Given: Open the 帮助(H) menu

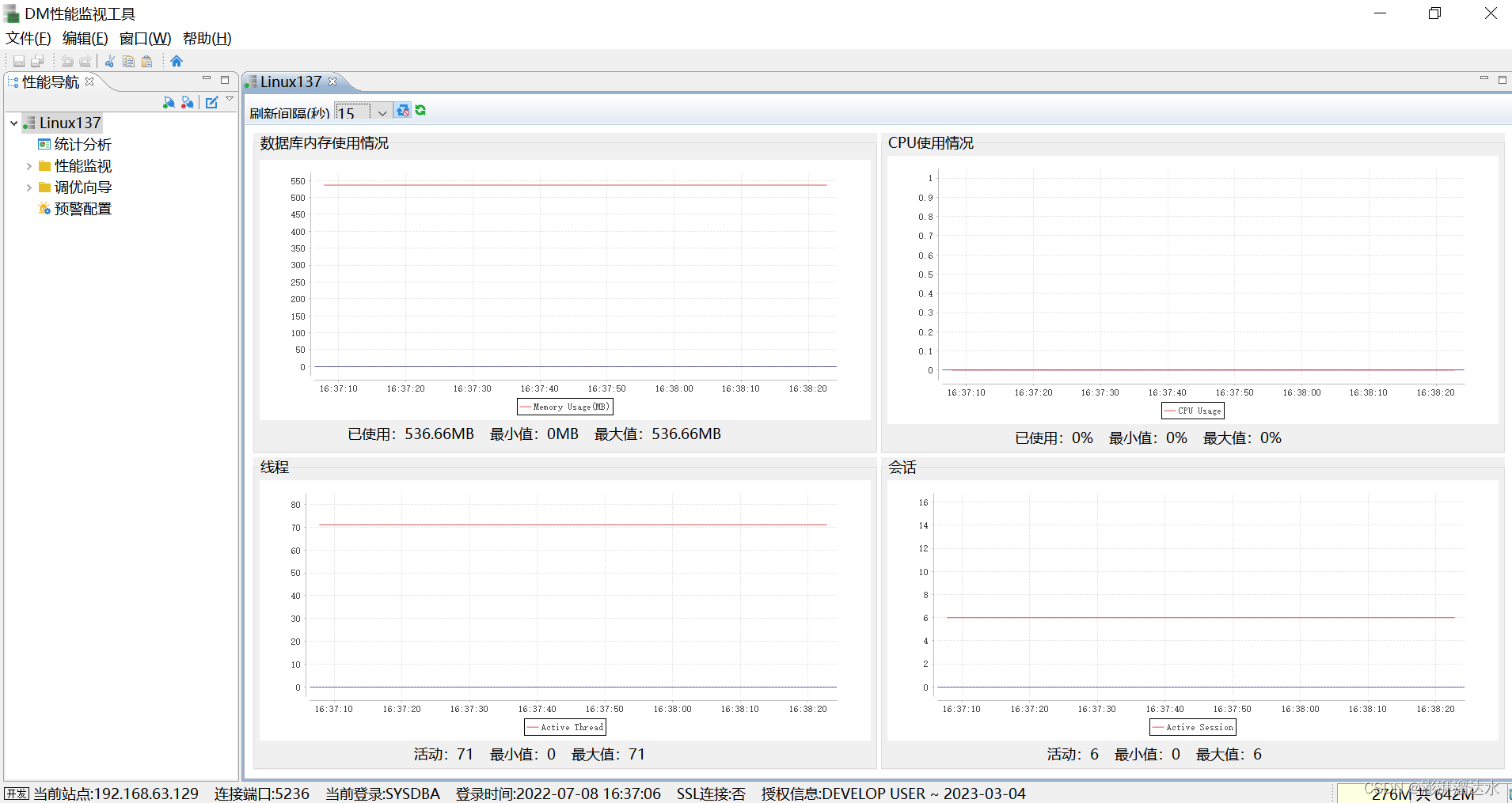Looking at the screenshot, I should click(207, 38).
